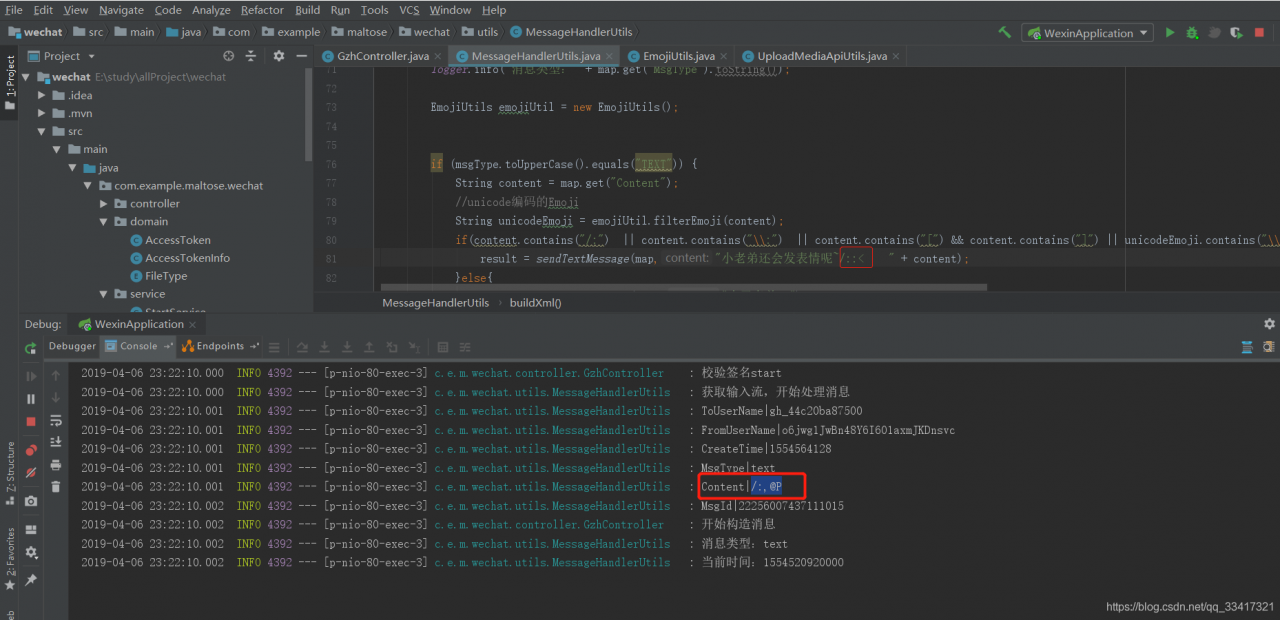Click the Project panel vertical scrollbar
Screen dimensions: 1280x620
pyautogui.click(x=309, y=115)
